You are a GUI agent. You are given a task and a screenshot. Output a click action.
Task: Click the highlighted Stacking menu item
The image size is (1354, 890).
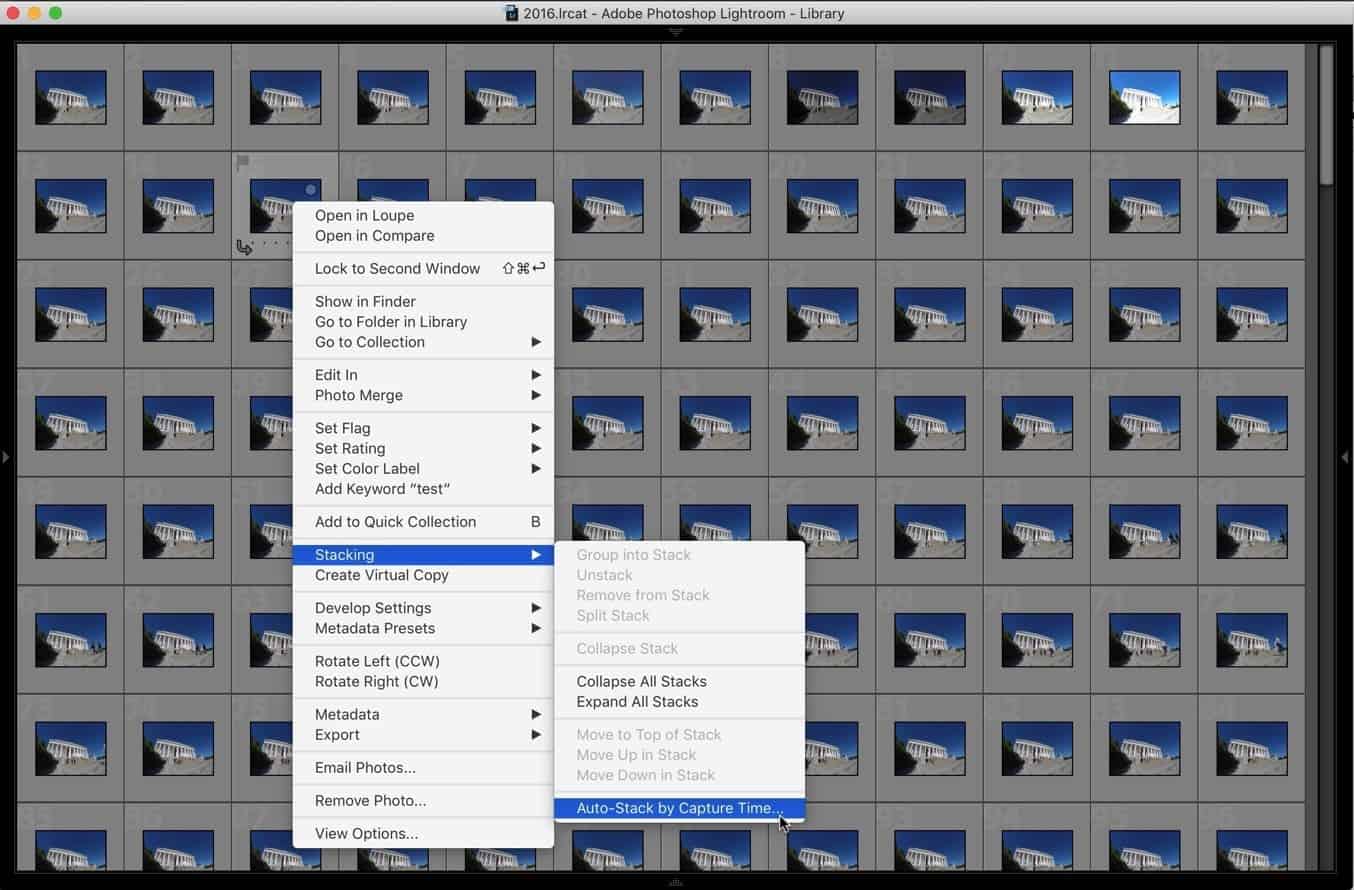pyautogui.click(x=423, y=555)
